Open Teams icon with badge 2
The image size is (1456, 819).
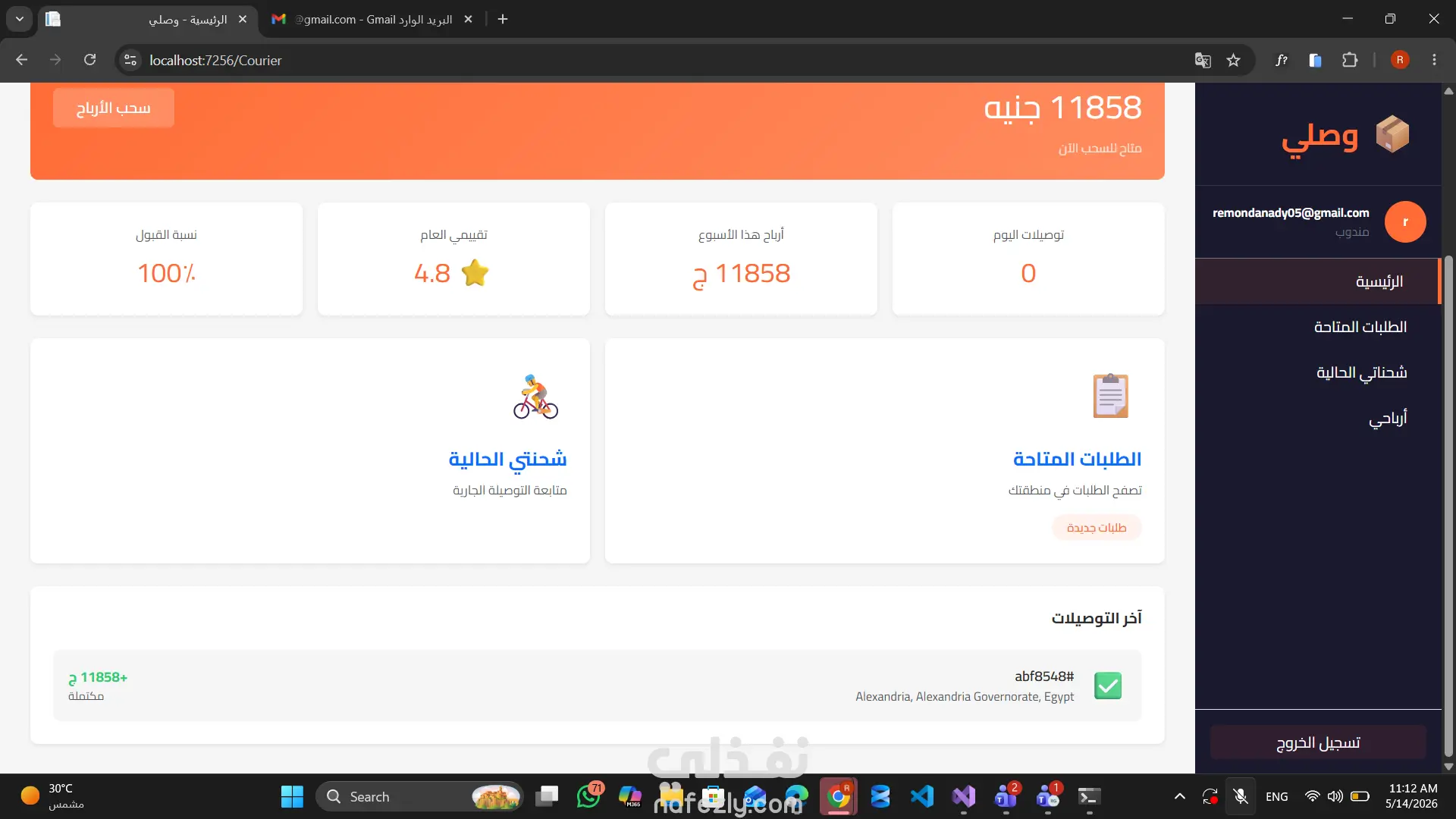click(x=1006, y=796)
